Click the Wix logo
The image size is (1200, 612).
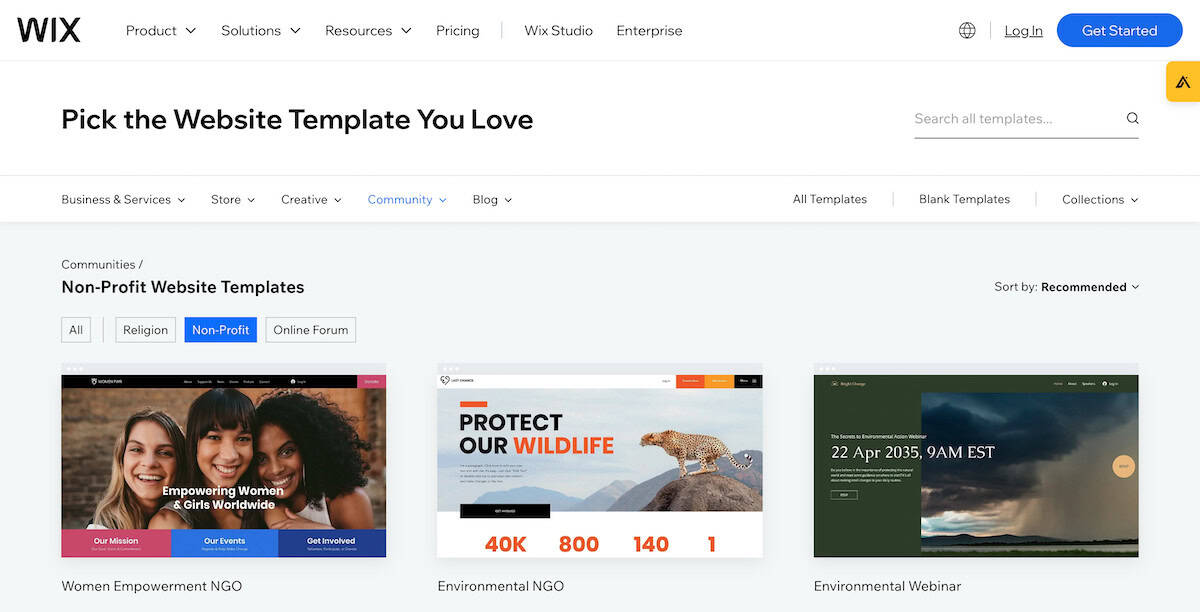click(x=48, y=29)
